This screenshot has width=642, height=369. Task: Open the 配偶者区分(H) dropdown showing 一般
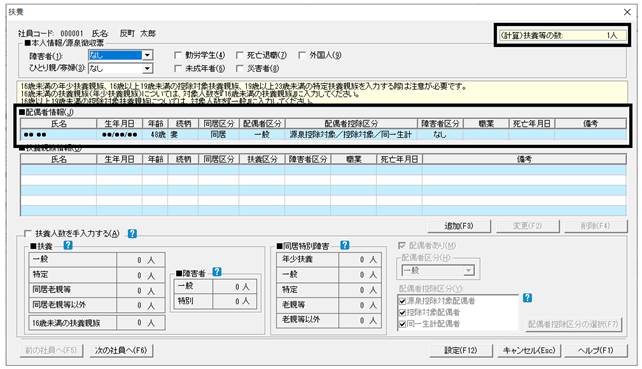pyautogui.click(x=469, y=270)
